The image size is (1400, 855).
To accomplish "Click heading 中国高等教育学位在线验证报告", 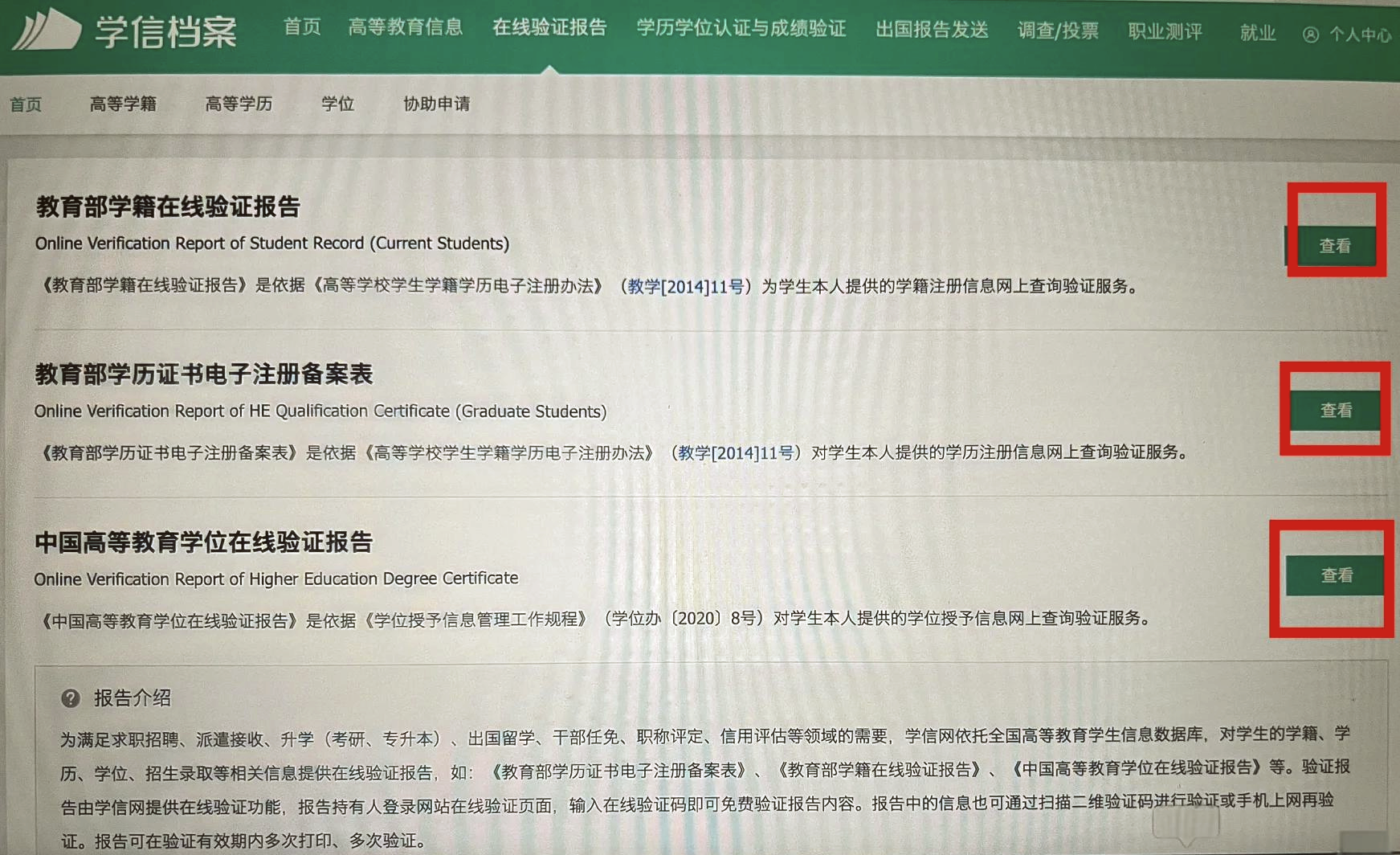I will 204,542.
